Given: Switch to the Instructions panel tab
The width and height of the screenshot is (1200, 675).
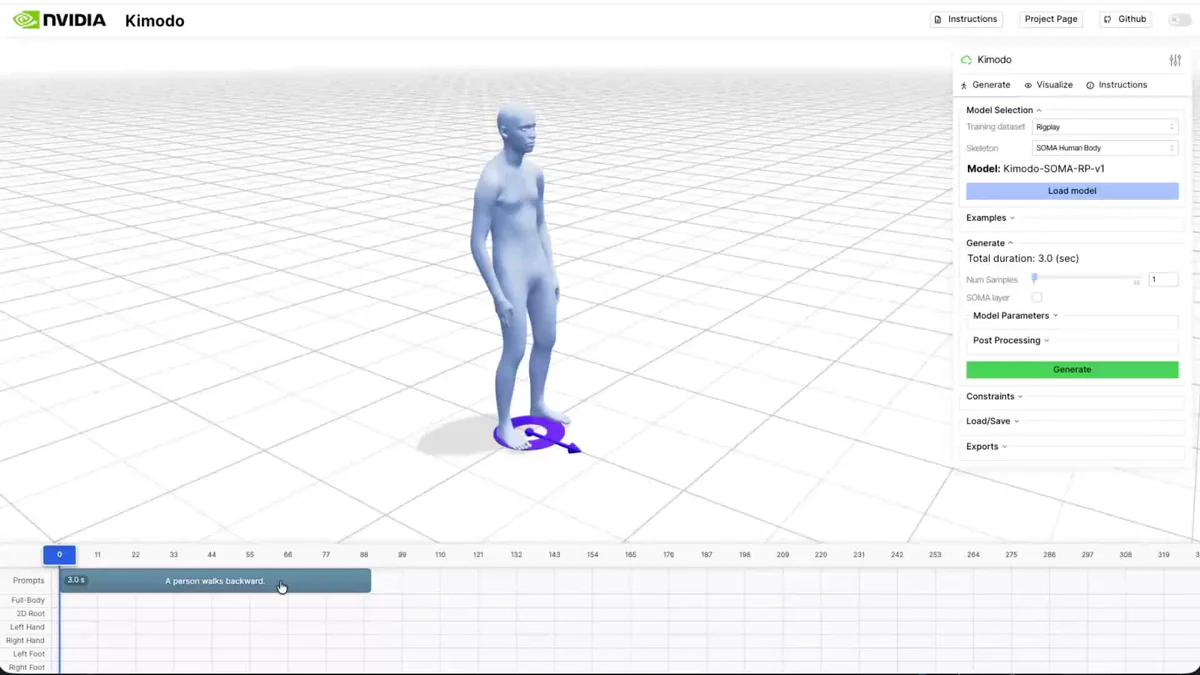Looking at the screenshot, I should pos(1117,85).
